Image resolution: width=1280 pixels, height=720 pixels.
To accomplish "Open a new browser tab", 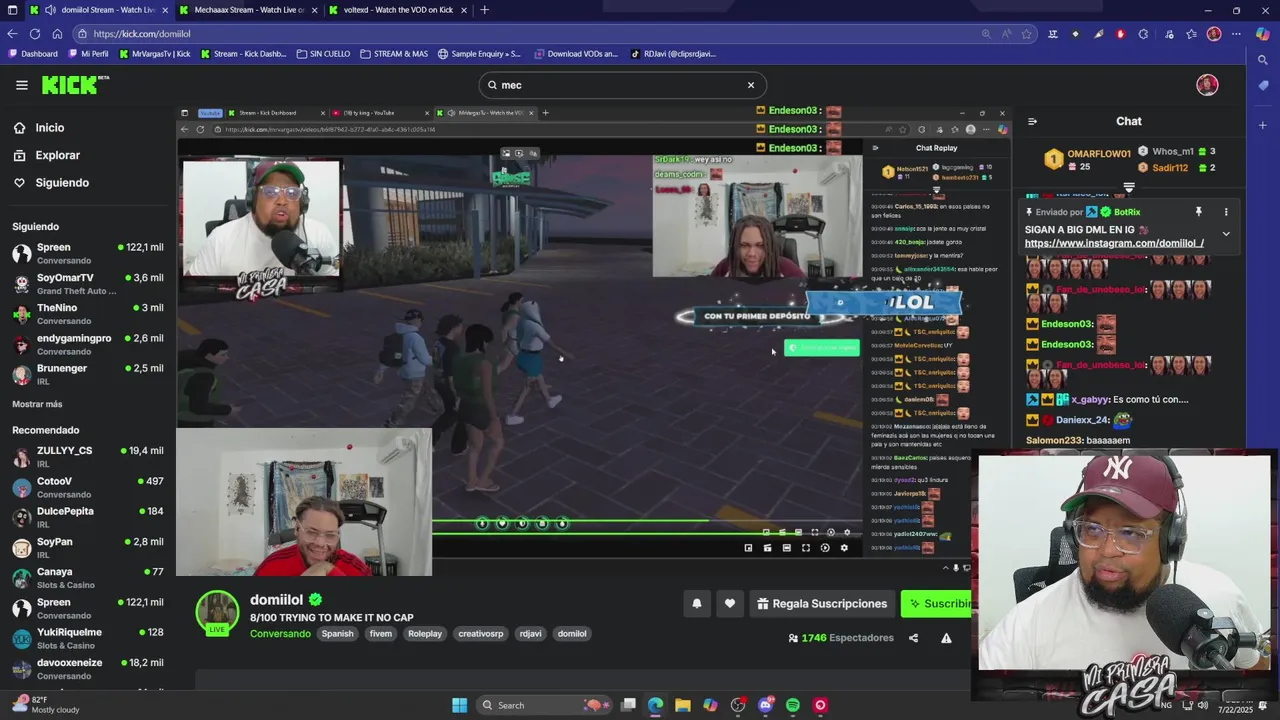I will pyautogui.click(x=484, y=10).
